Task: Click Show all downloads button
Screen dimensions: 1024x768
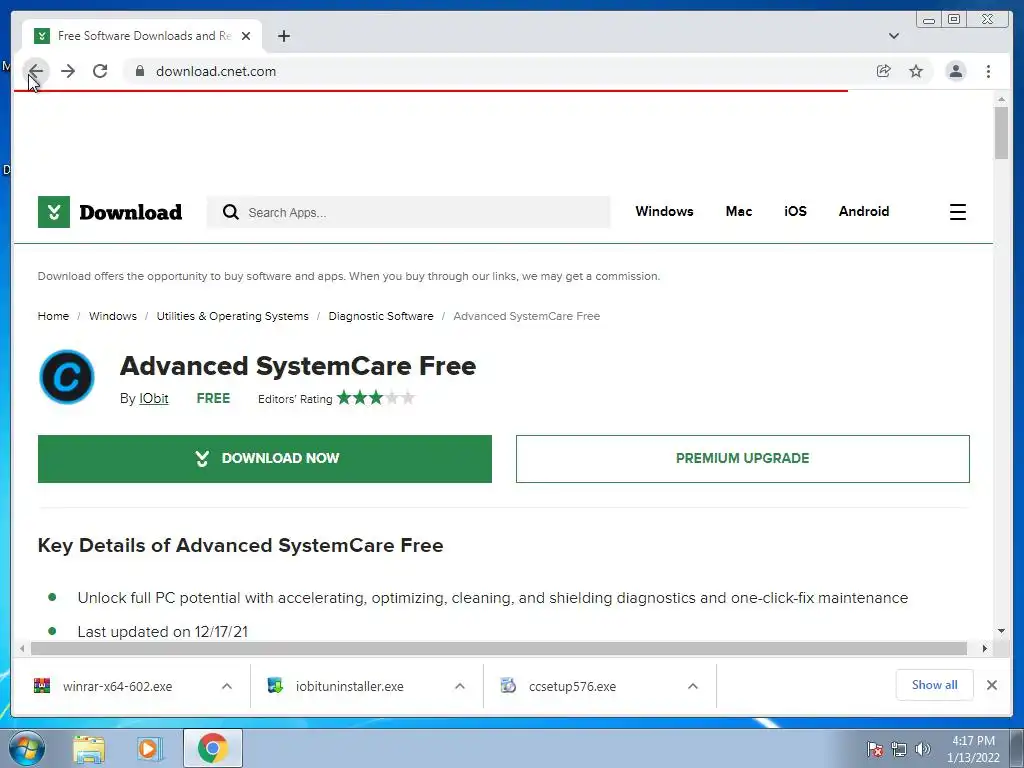Action: (935, 684)
